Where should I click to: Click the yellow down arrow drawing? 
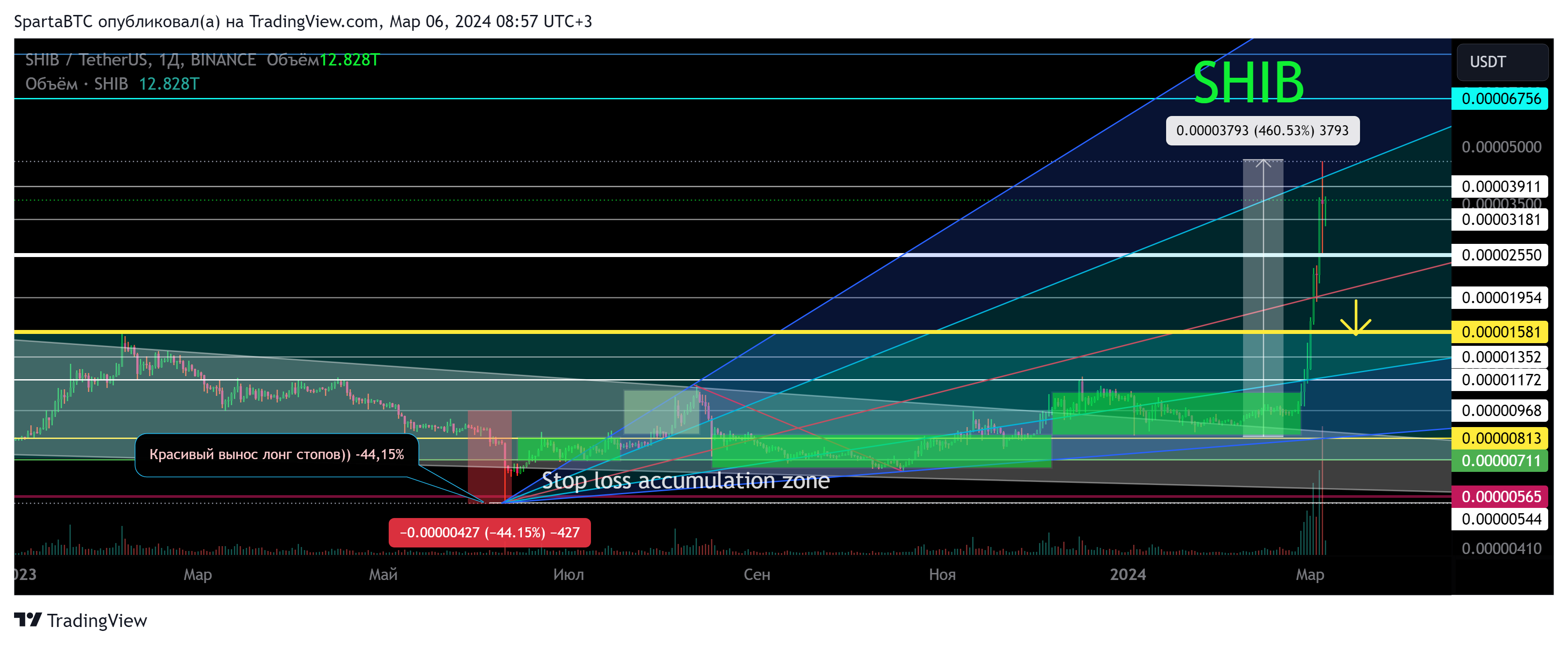tap(1356, 318)
